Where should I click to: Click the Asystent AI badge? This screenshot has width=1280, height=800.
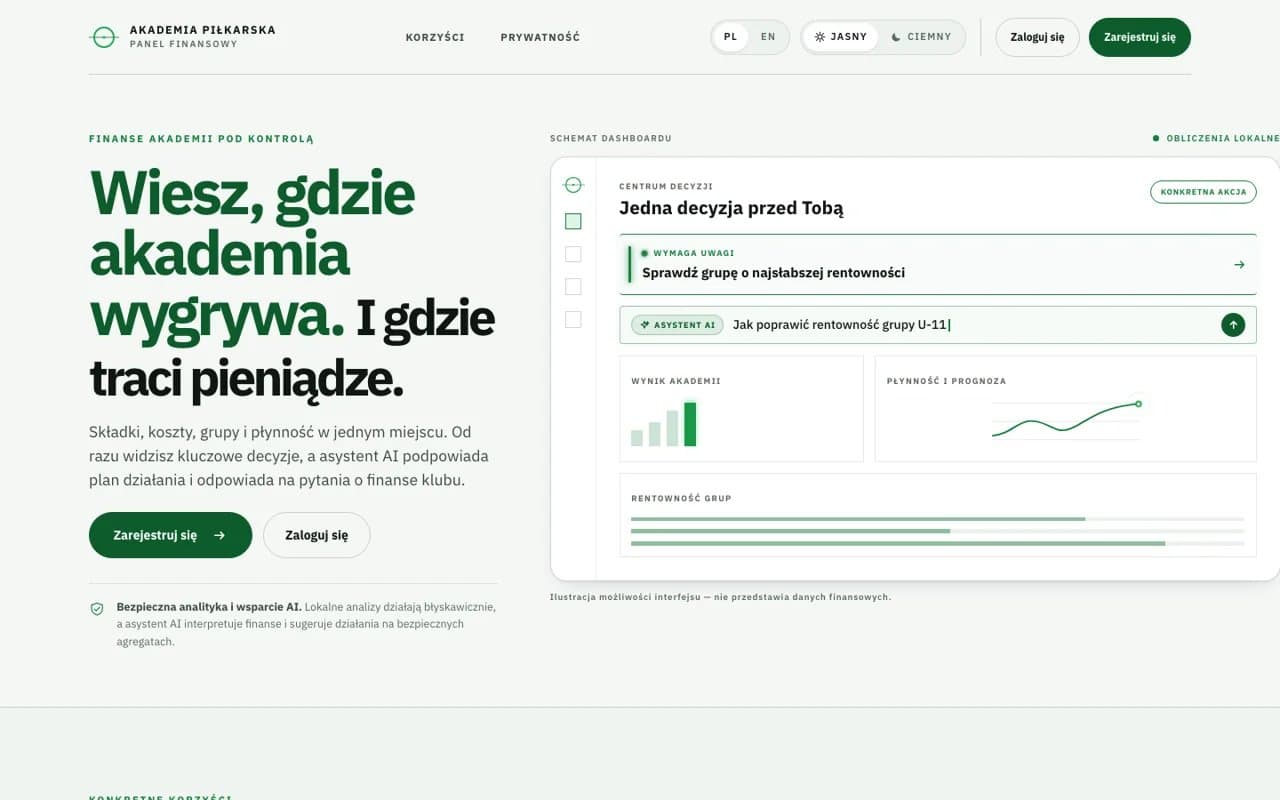click(x=677, y=325)
